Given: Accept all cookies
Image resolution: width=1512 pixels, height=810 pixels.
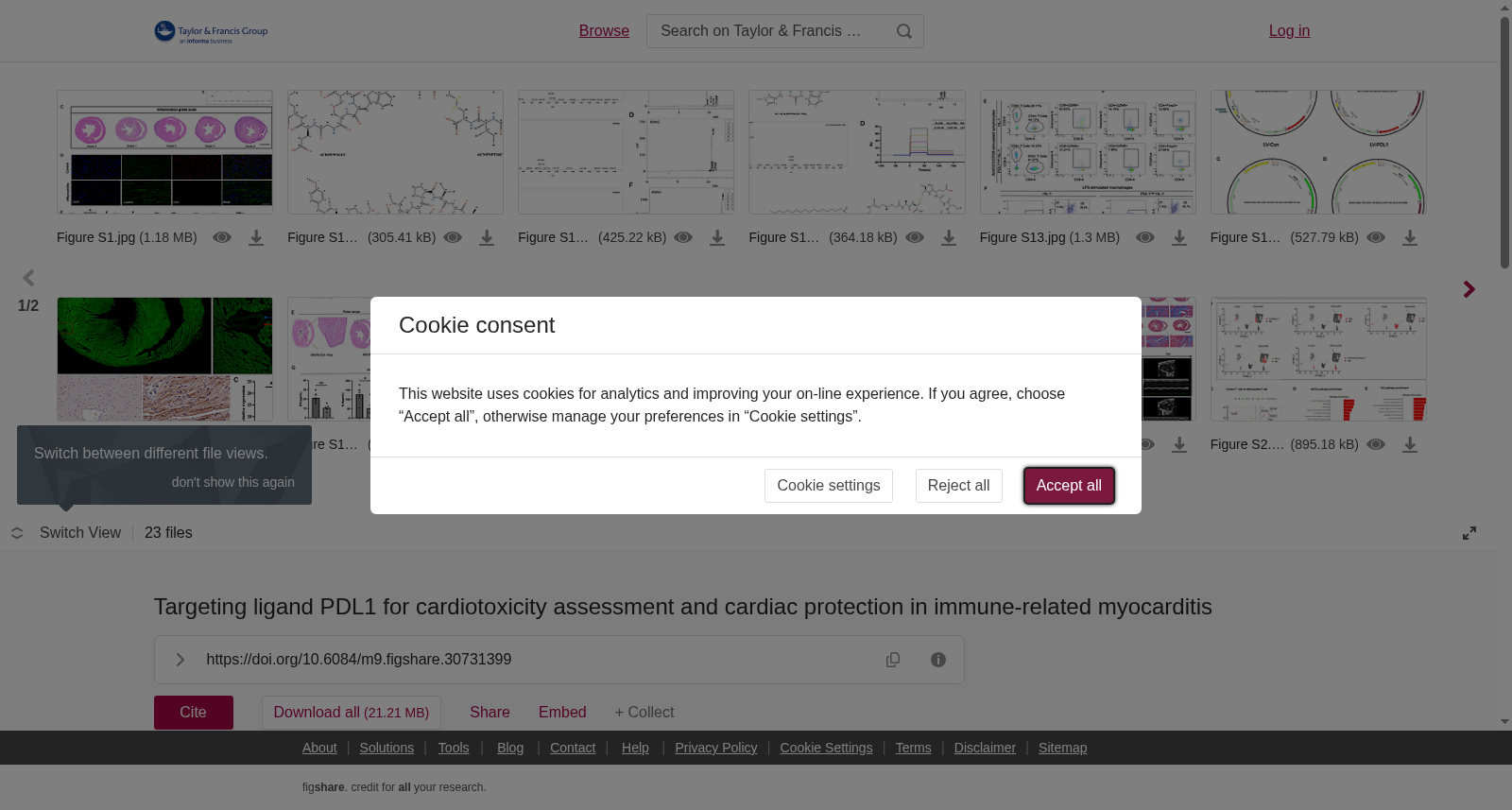Looking at the screenshot, I should (x=1069, y=486).
